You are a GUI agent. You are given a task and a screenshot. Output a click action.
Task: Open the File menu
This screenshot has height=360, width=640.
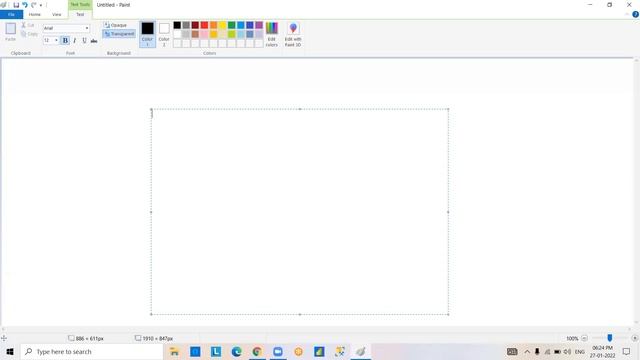[x=11, y=14]
